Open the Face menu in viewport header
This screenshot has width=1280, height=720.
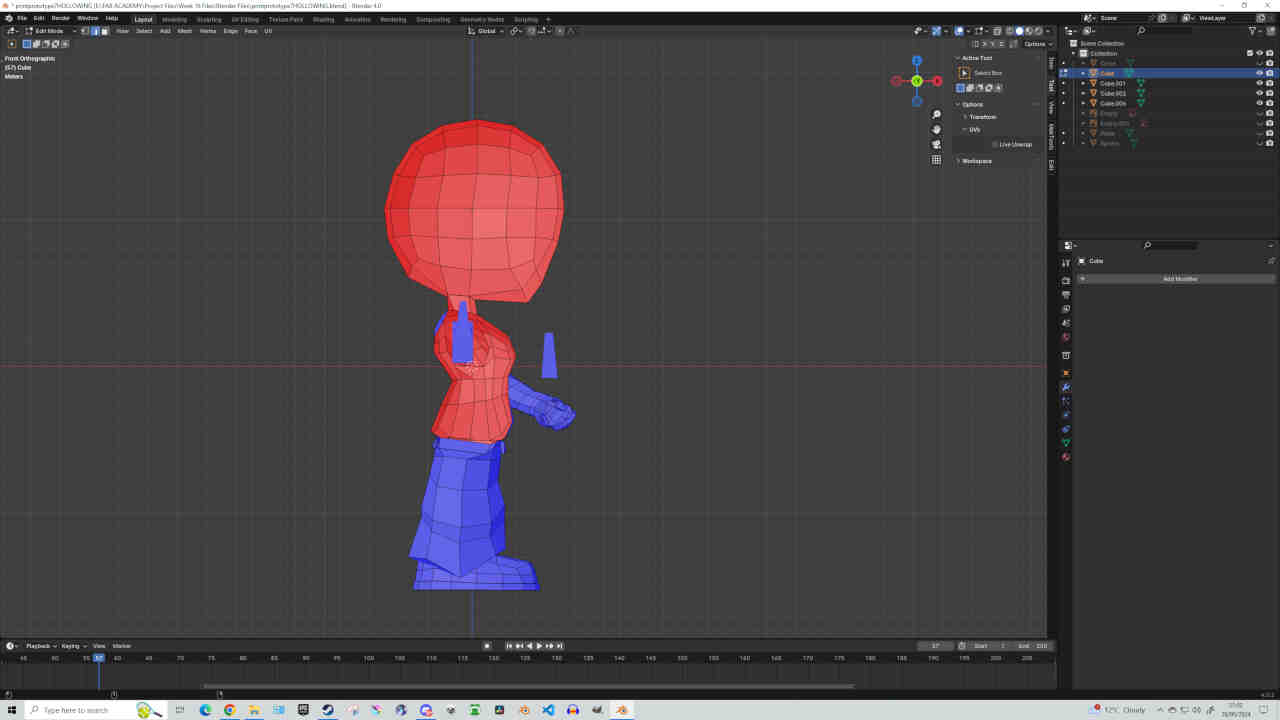(x=251, y=31)
